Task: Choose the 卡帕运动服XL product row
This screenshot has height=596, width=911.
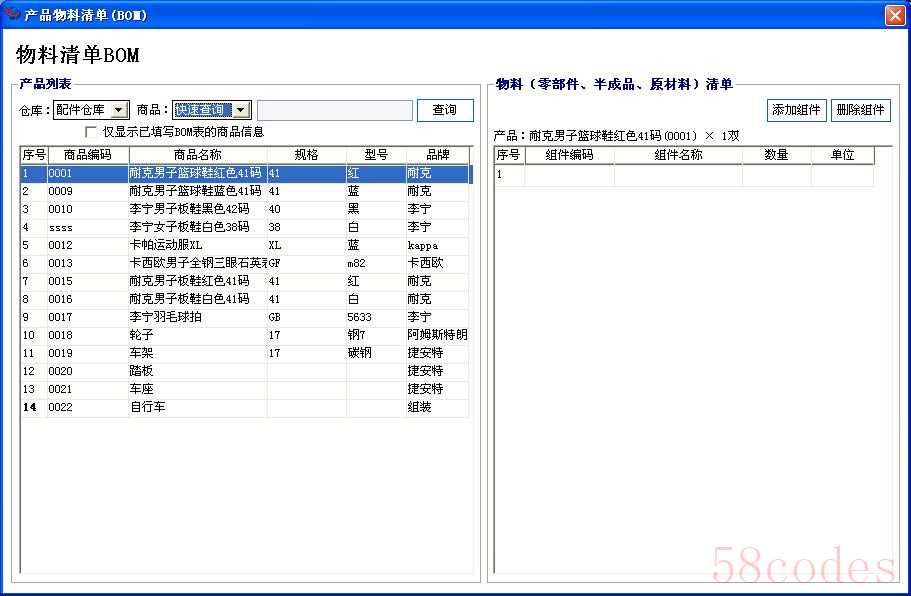Action: (x=195, y=245)
